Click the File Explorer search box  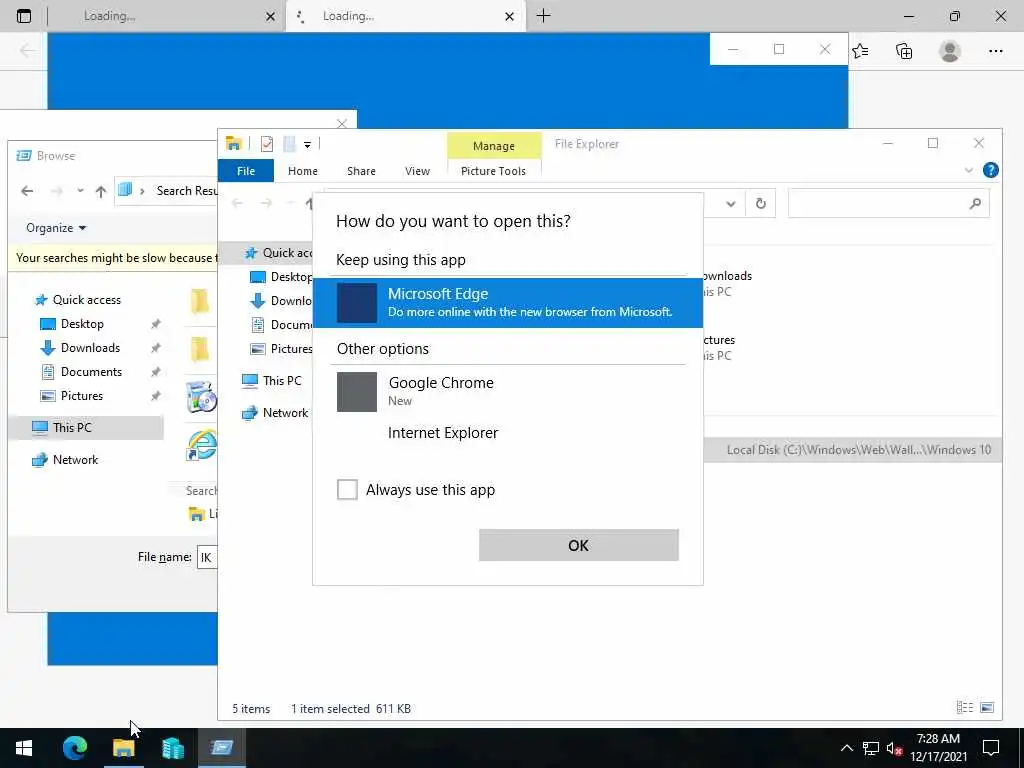tap(888, 203)
